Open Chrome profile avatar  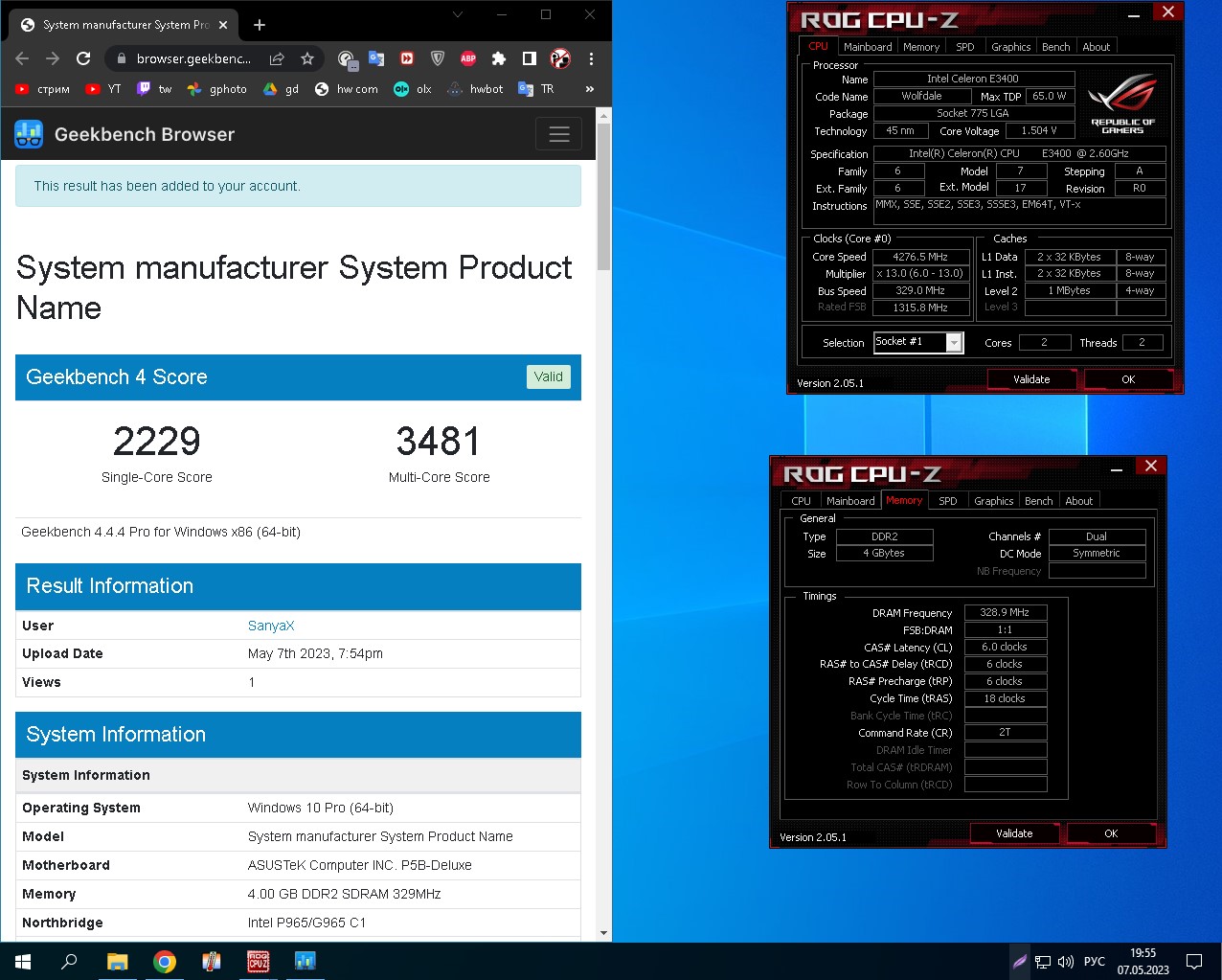pos(560,58)
